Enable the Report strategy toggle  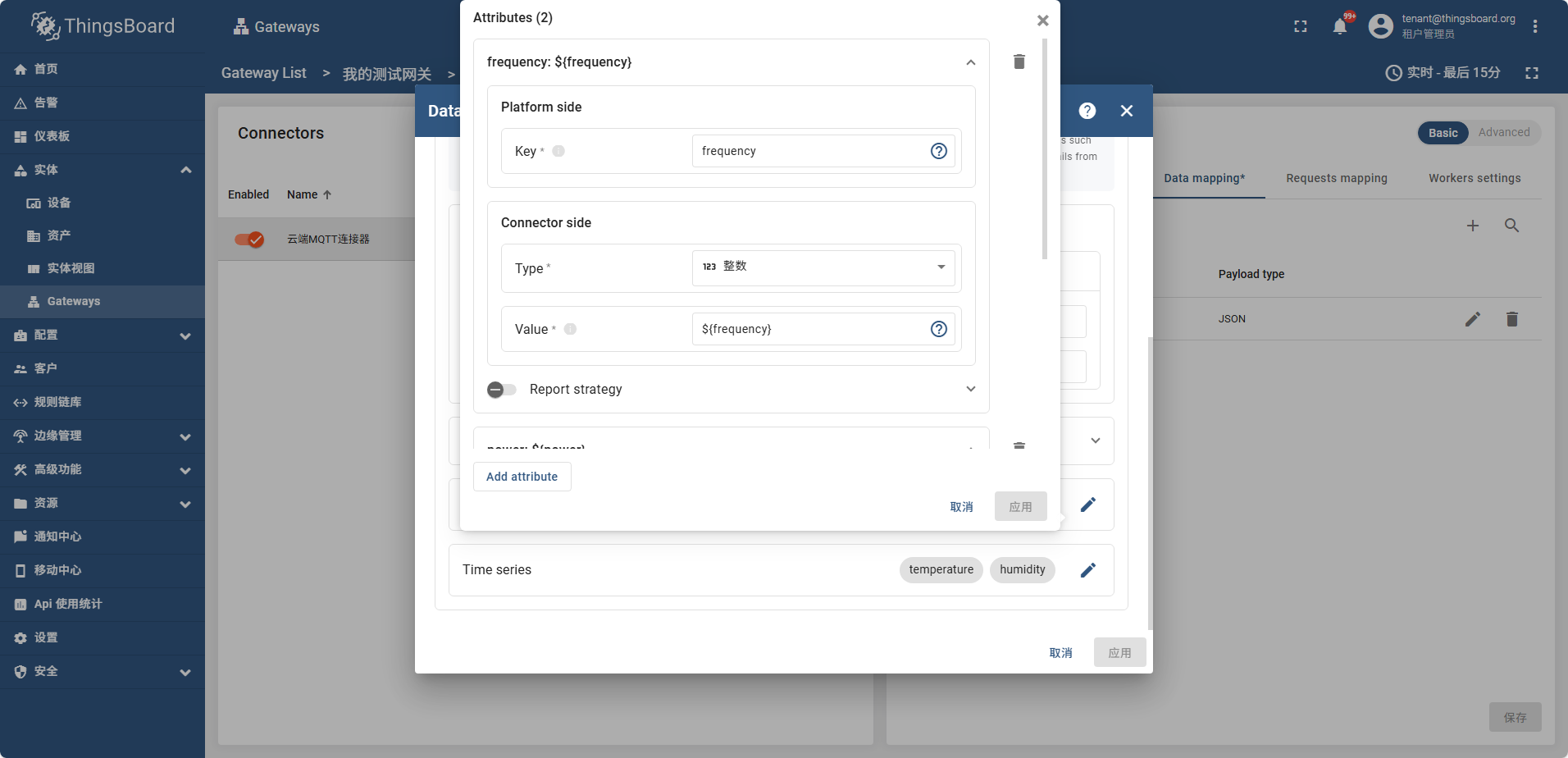[x=502, y=390]
